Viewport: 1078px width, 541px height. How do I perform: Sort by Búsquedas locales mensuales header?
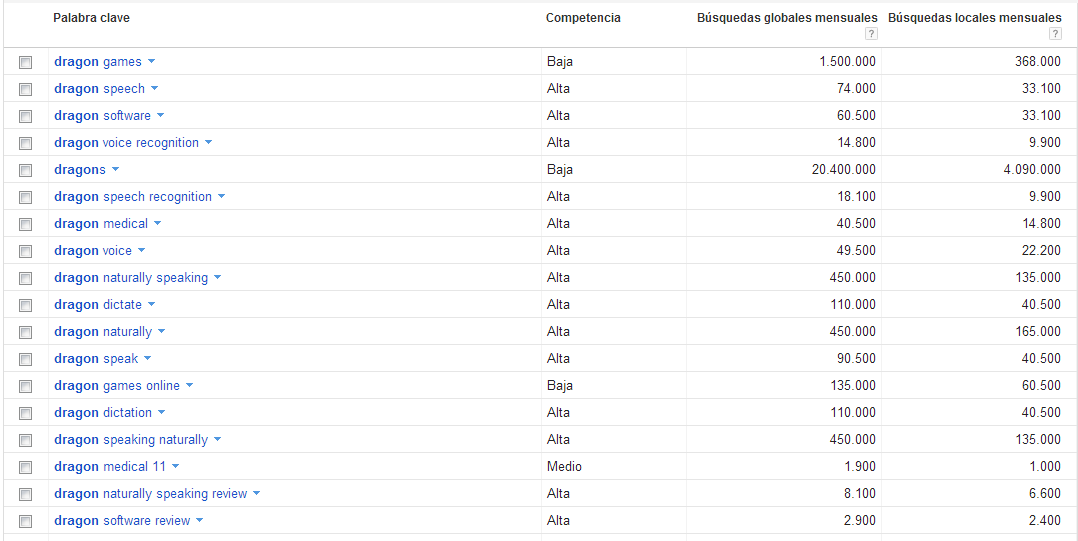974,18
